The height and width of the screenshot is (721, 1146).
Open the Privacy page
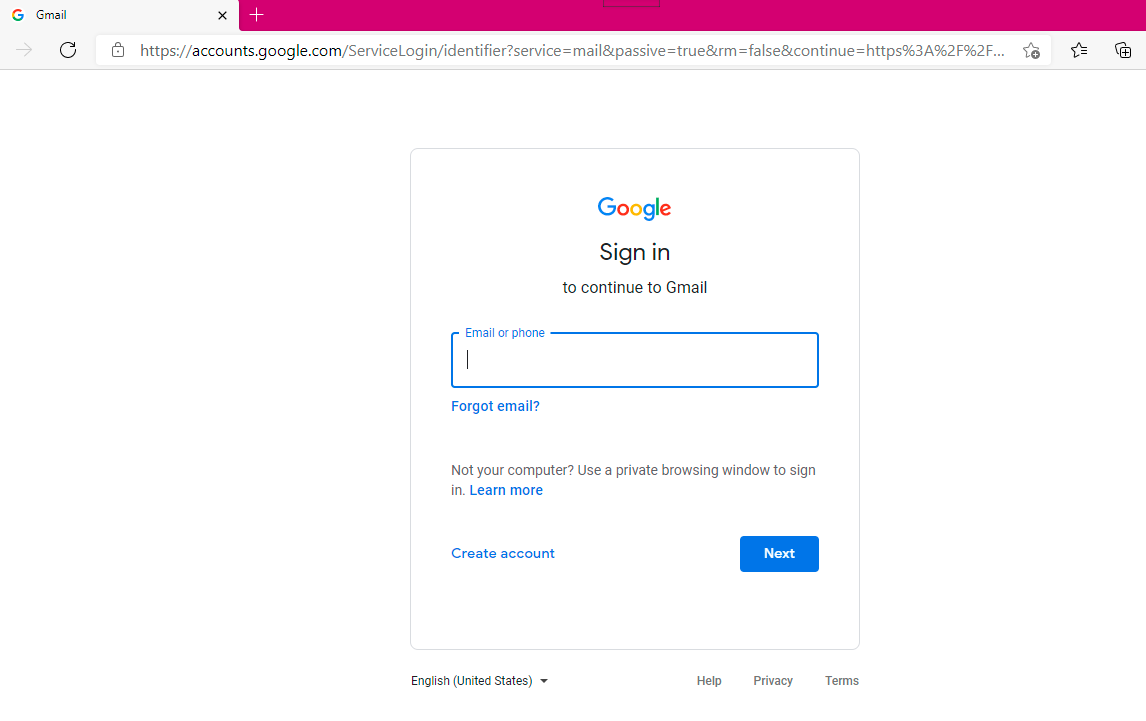[772, 680]
